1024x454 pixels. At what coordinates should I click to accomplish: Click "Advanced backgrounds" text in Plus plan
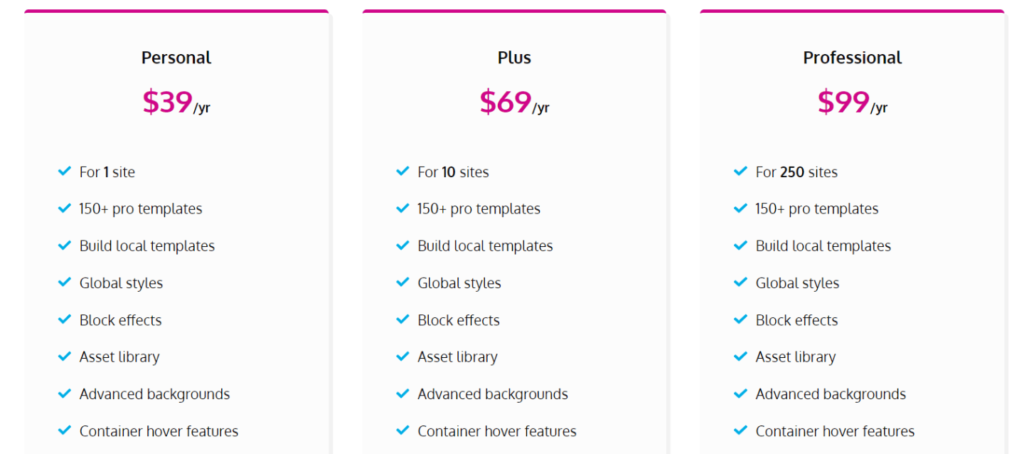(x=493, y=394)
